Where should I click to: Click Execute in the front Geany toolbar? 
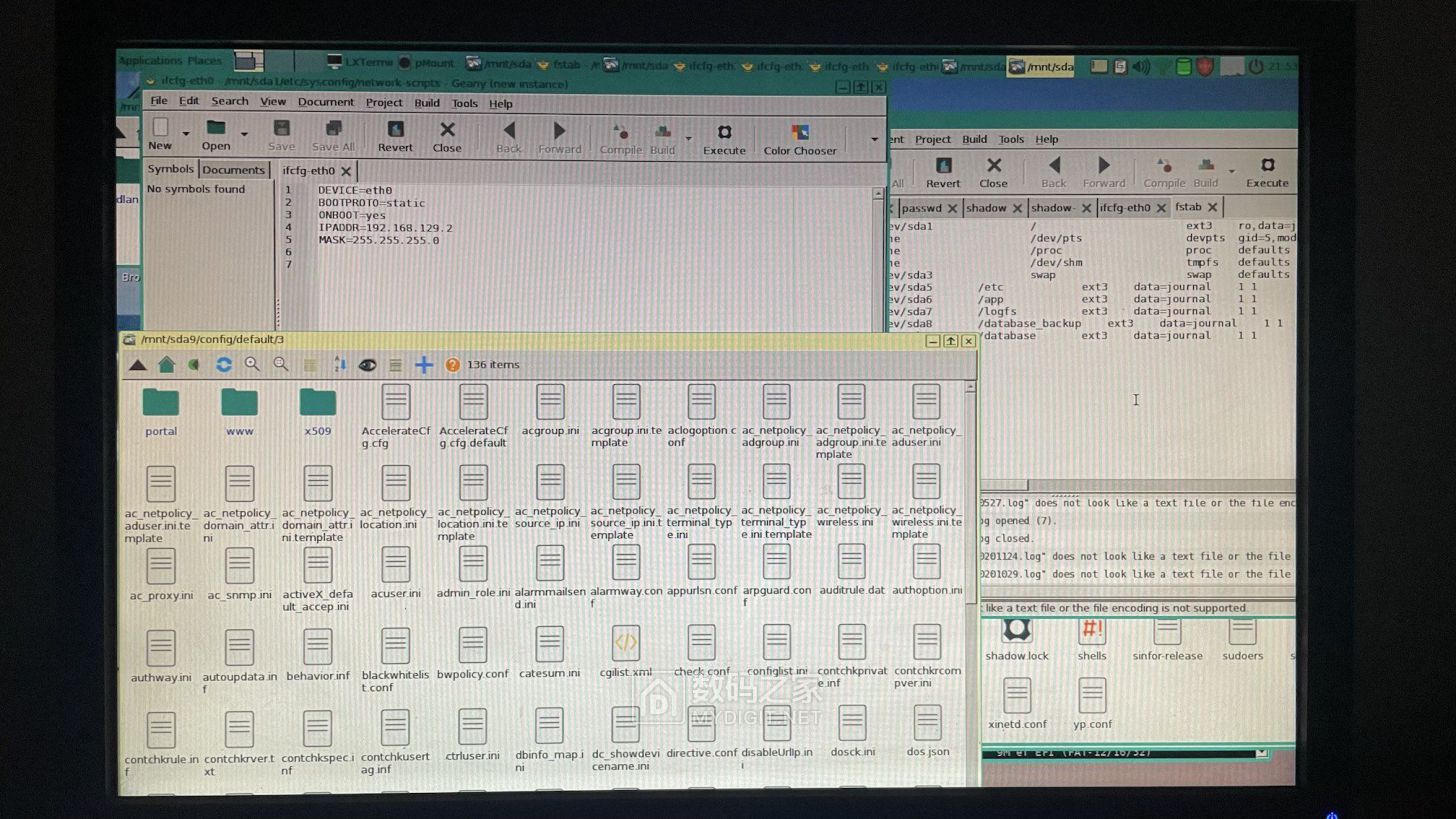pos(724,139)
